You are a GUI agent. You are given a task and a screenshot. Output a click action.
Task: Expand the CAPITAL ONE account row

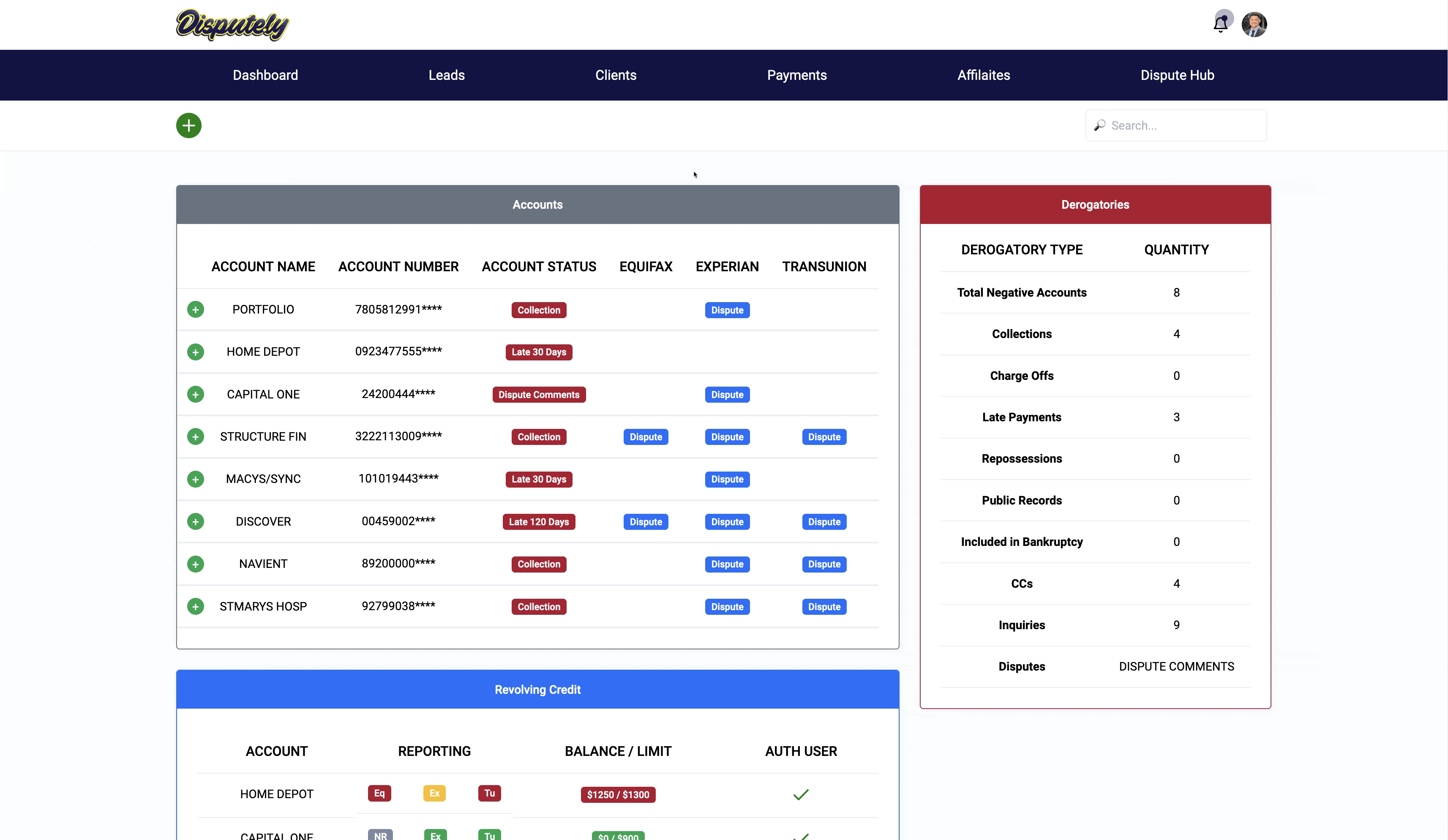195,394
